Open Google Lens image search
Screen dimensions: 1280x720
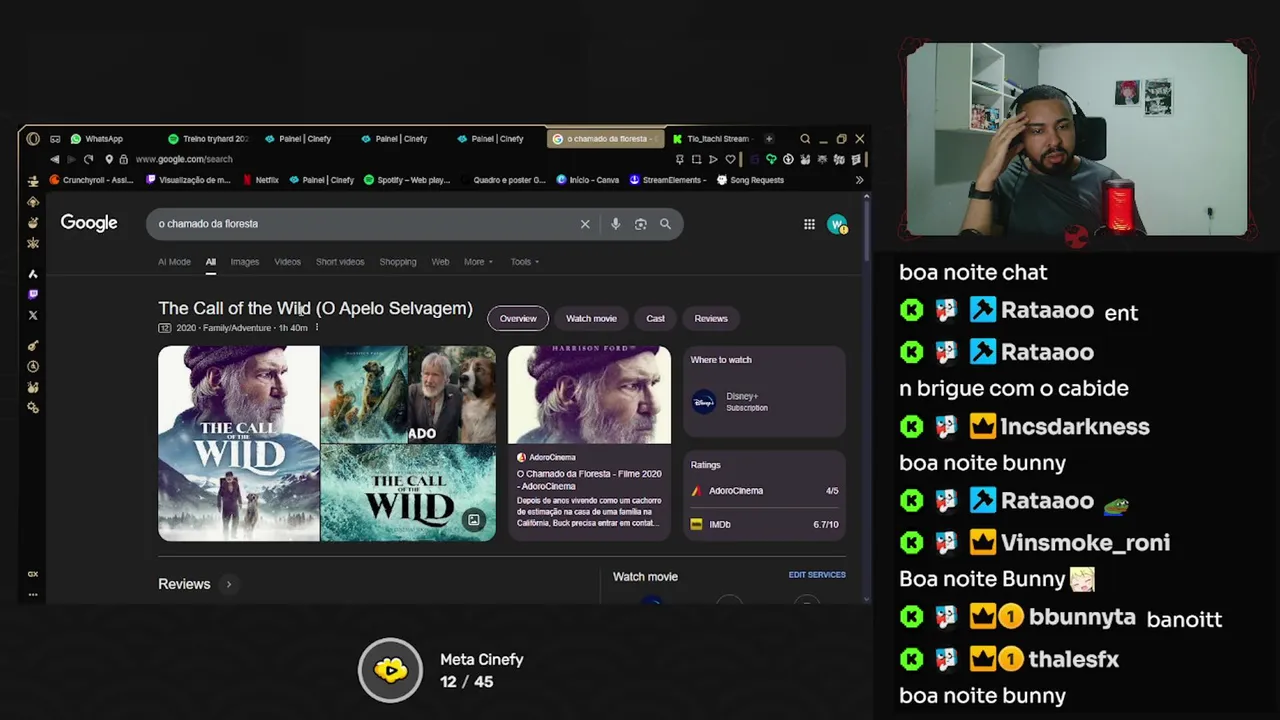coord(640,224)
